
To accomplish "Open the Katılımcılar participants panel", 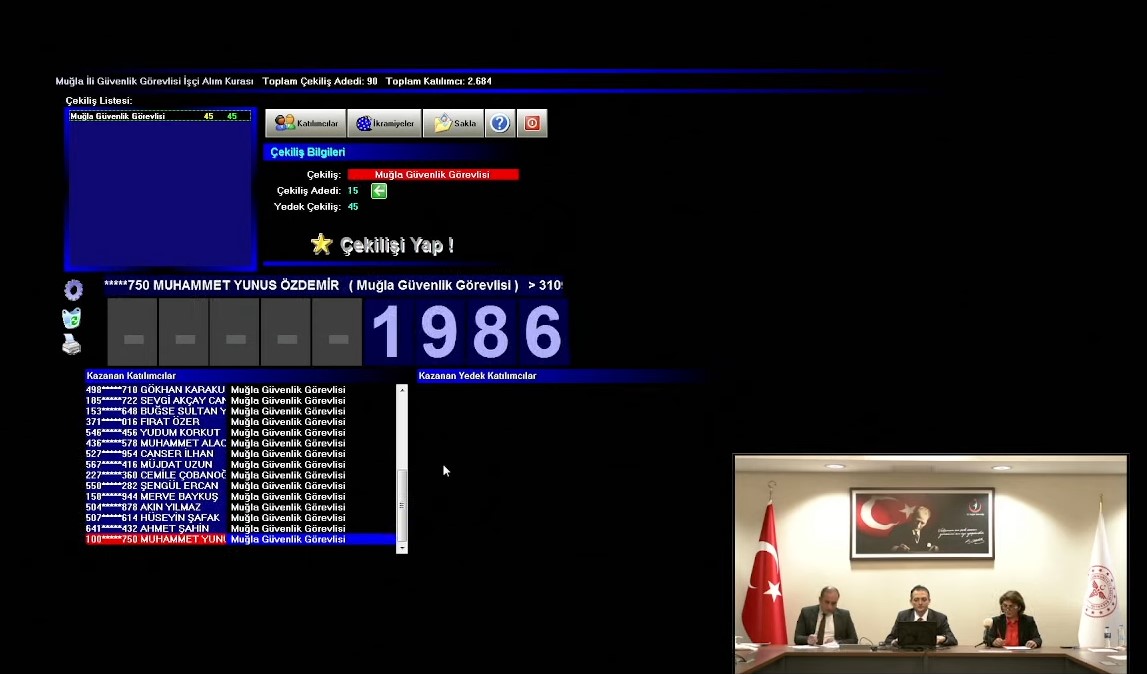I will click(305, 123).
